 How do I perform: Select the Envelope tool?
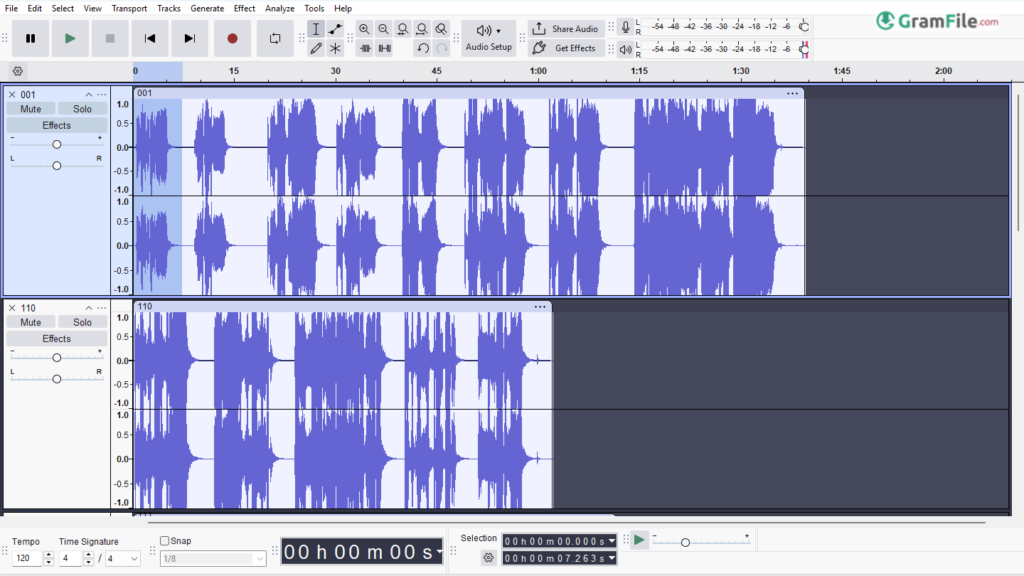click(x=335, y=29)
